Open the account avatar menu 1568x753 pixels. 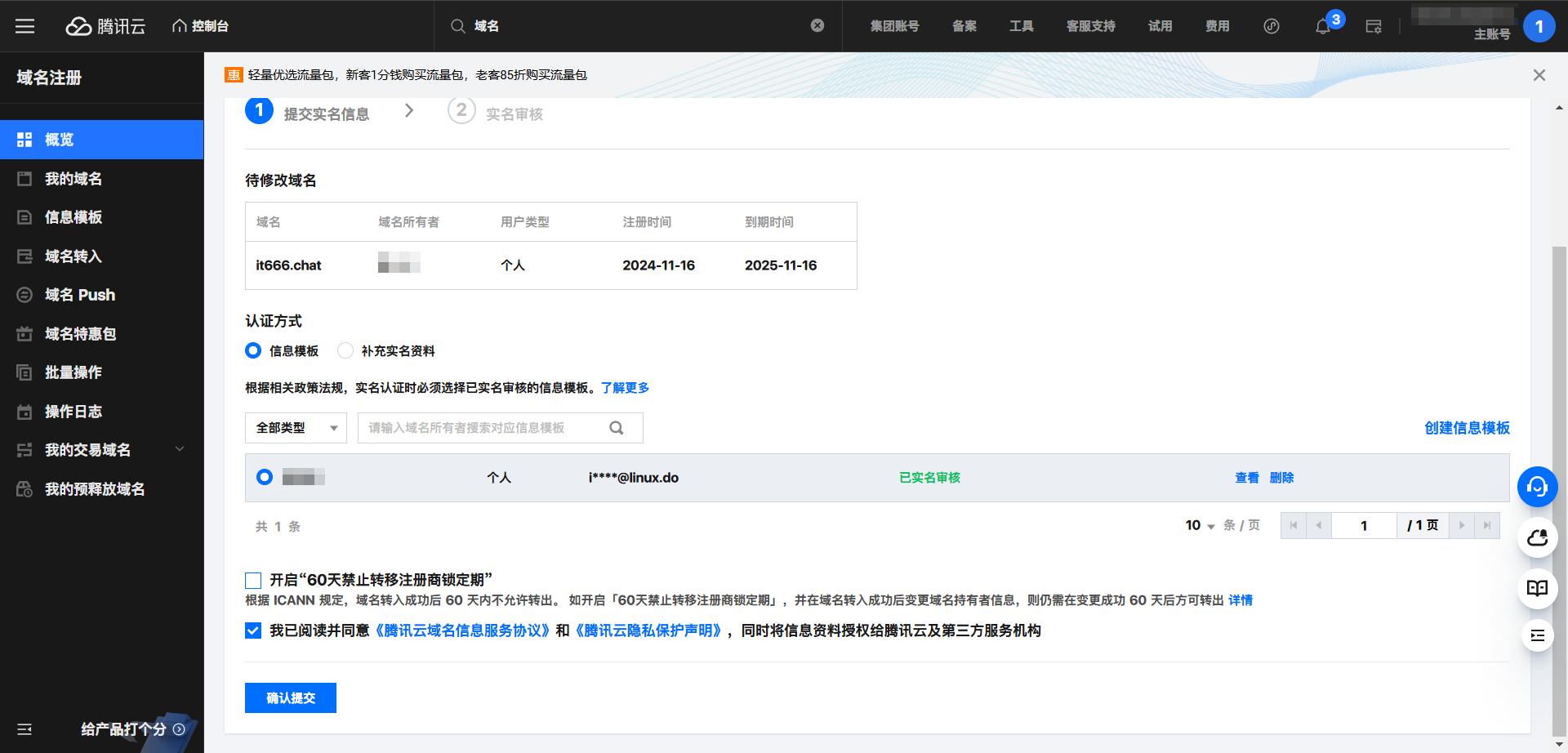point(1539,26)
